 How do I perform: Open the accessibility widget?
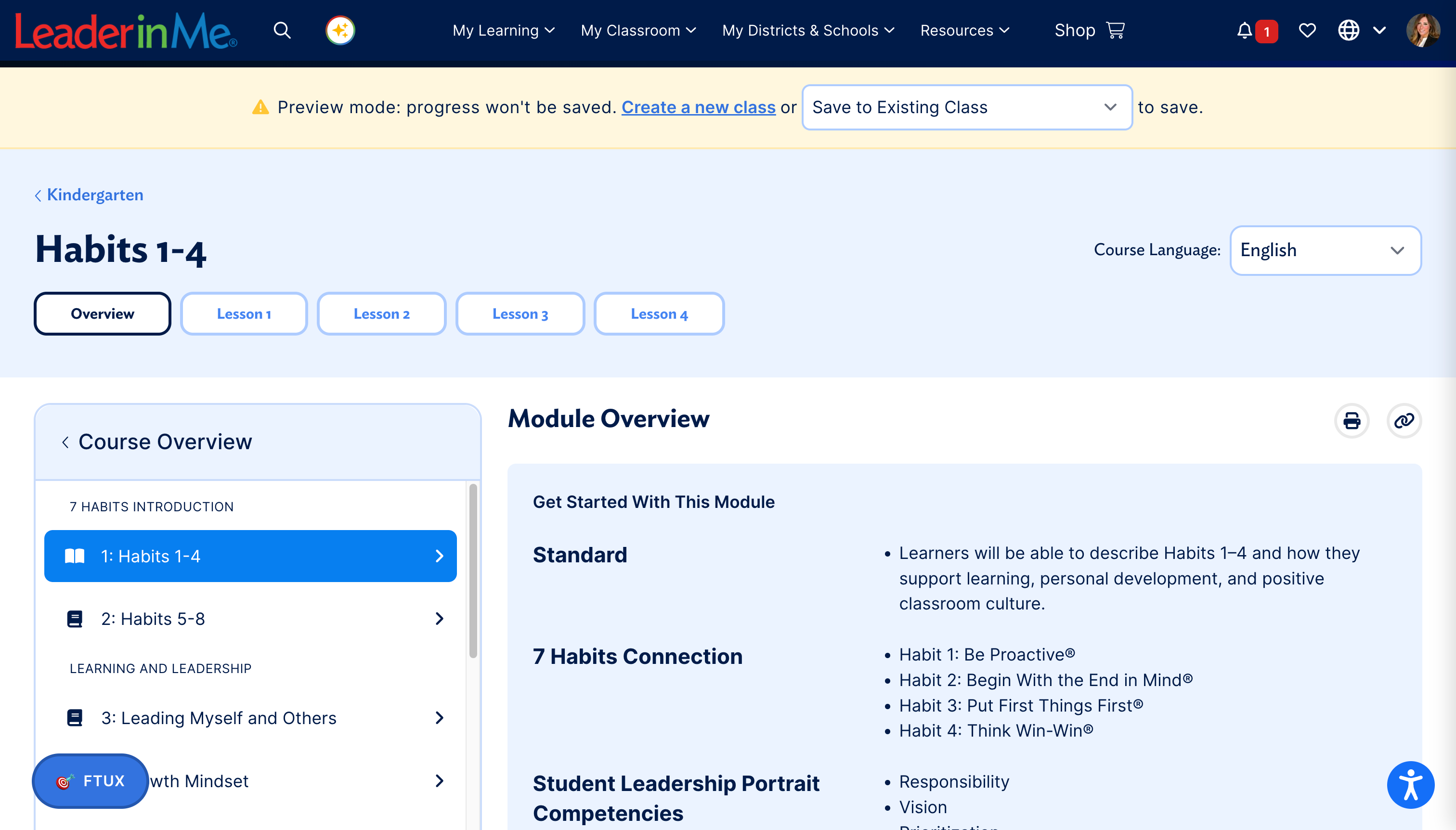(x=1410, y=785)
